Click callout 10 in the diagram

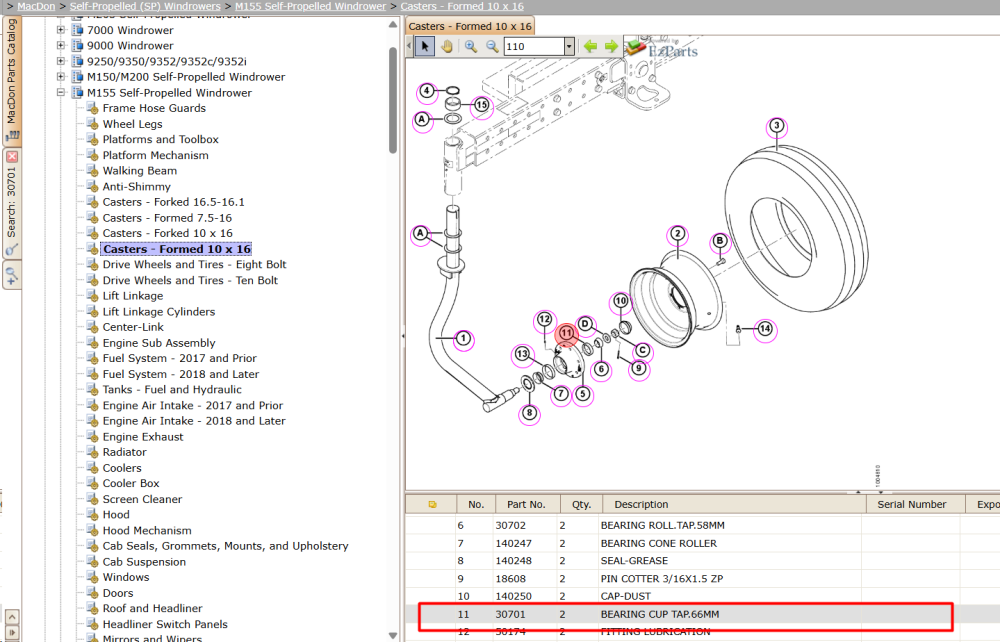coord(621,301)
